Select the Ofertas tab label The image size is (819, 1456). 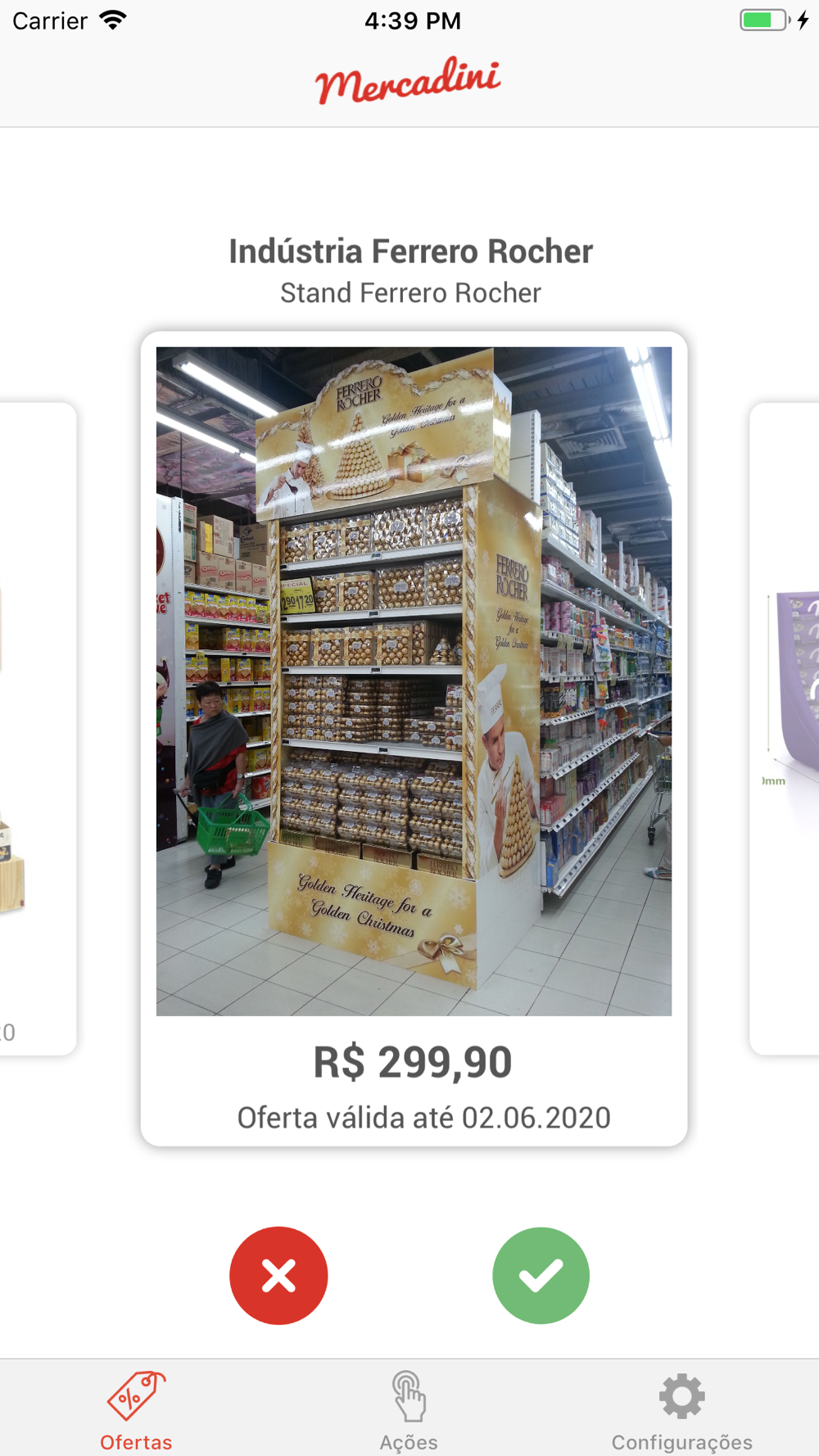tap(136, 1442)
